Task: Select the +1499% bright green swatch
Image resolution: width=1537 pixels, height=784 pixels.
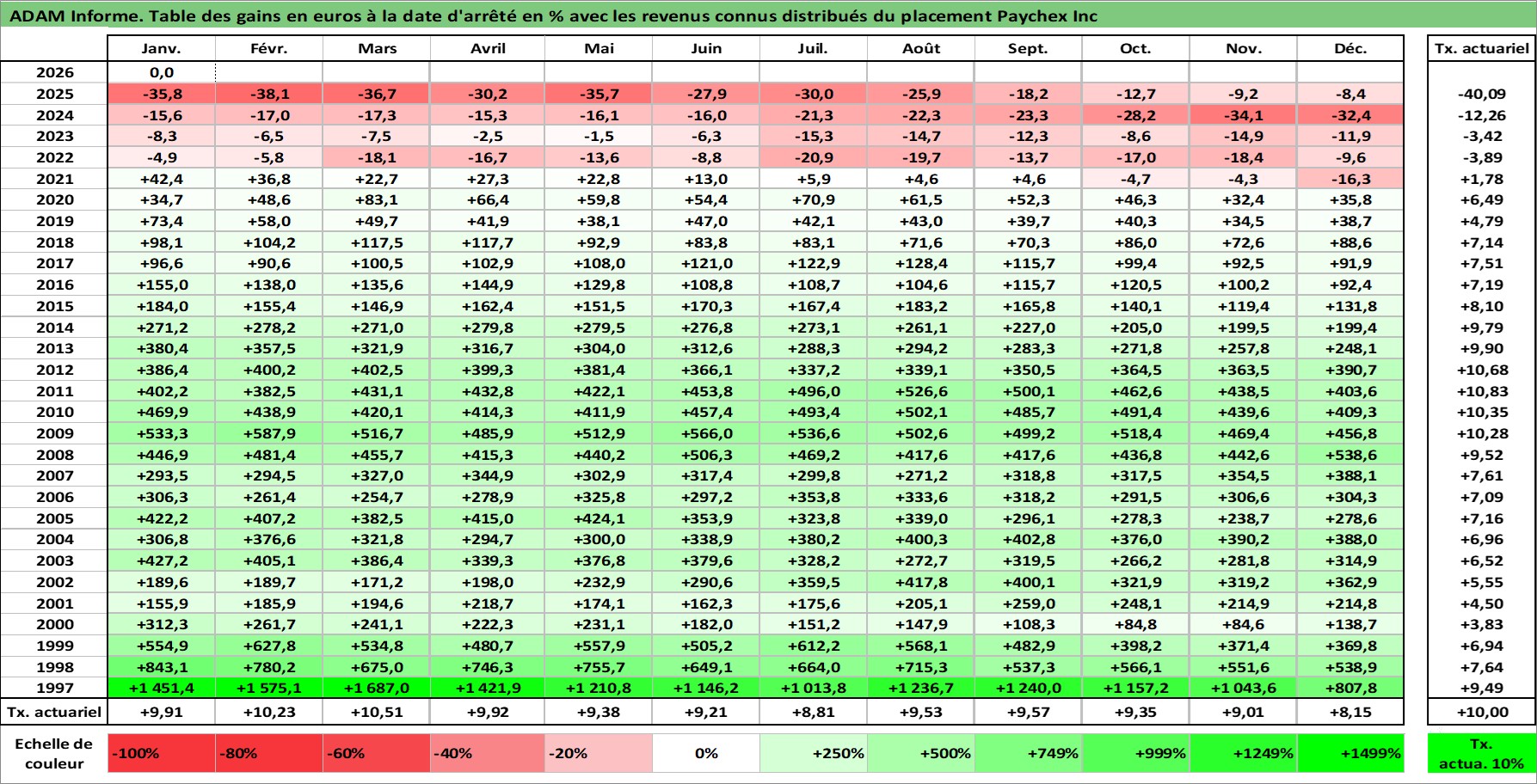Action: pyautogui.click(x=1350, y=753)
